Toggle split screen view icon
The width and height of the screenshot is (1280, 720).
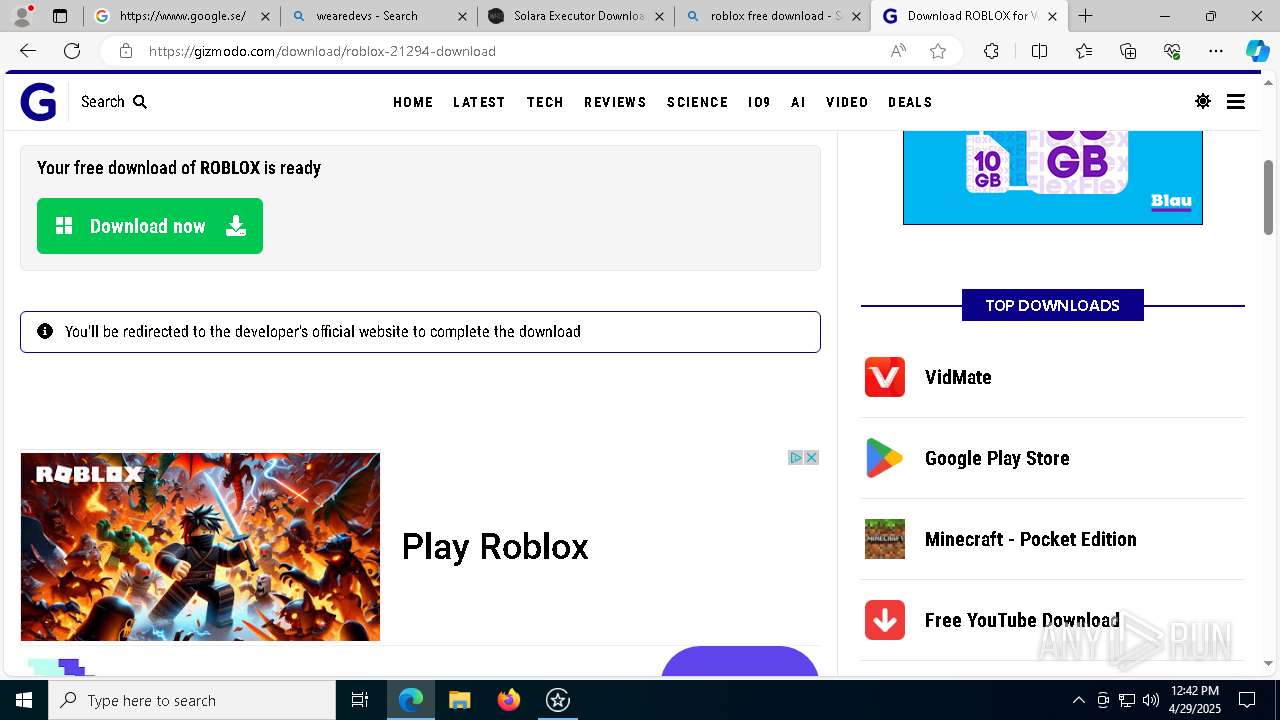1039,51
